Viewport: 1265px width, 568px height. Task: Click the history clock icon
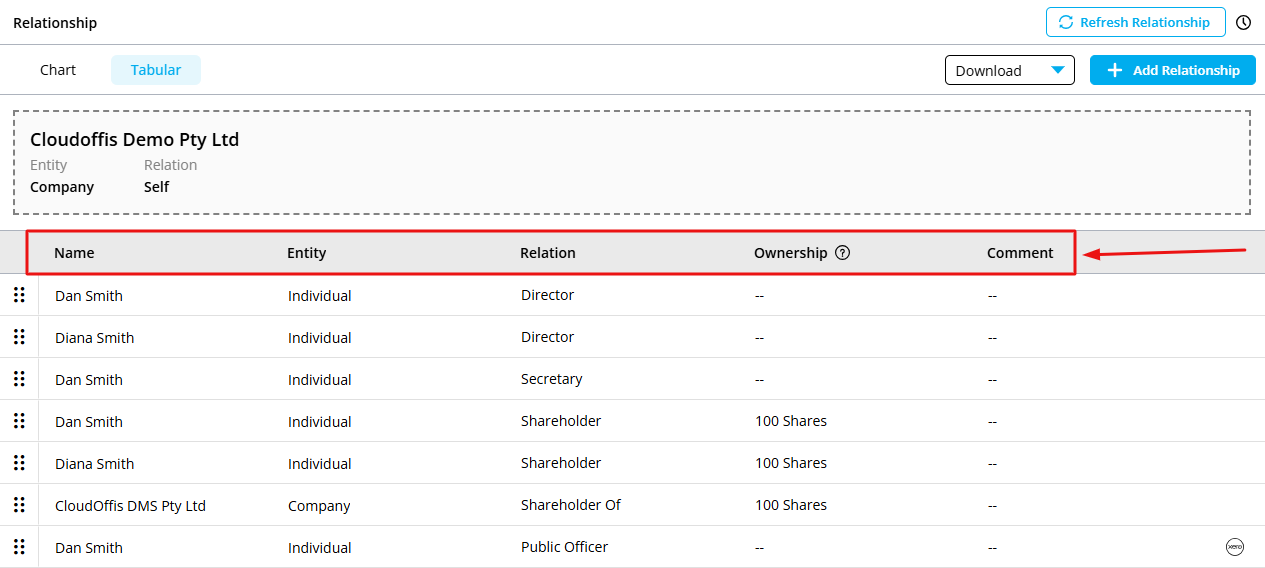click(x=1244, y=22)
